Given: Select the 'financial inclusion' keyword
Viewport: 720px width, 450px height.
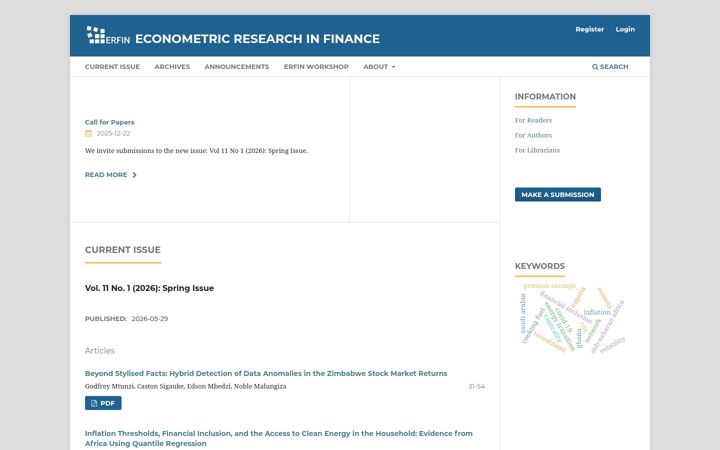Looking at the screenshot, I should [x=566, y=307].
